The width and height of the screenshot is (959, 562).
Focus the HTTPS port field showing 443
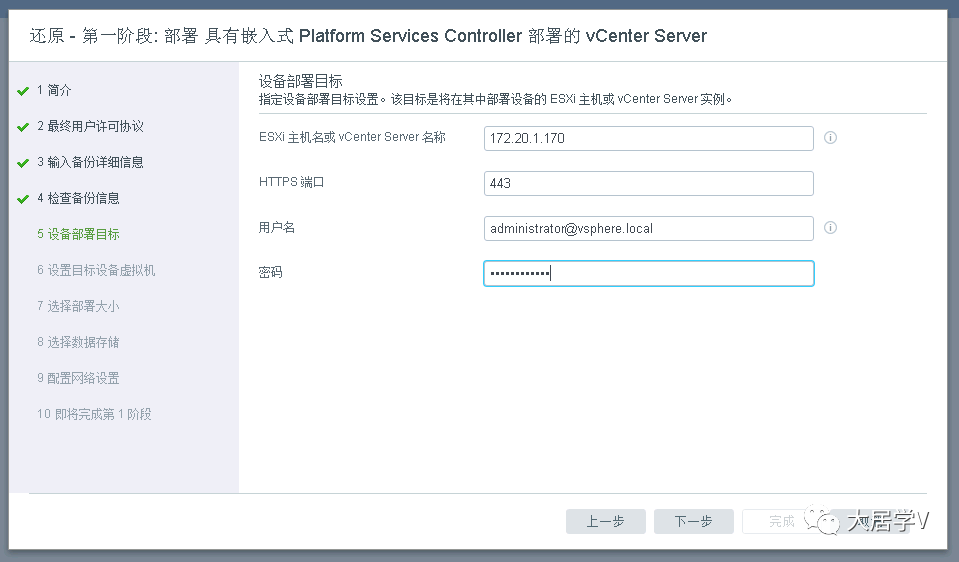[x=649, y=183]
